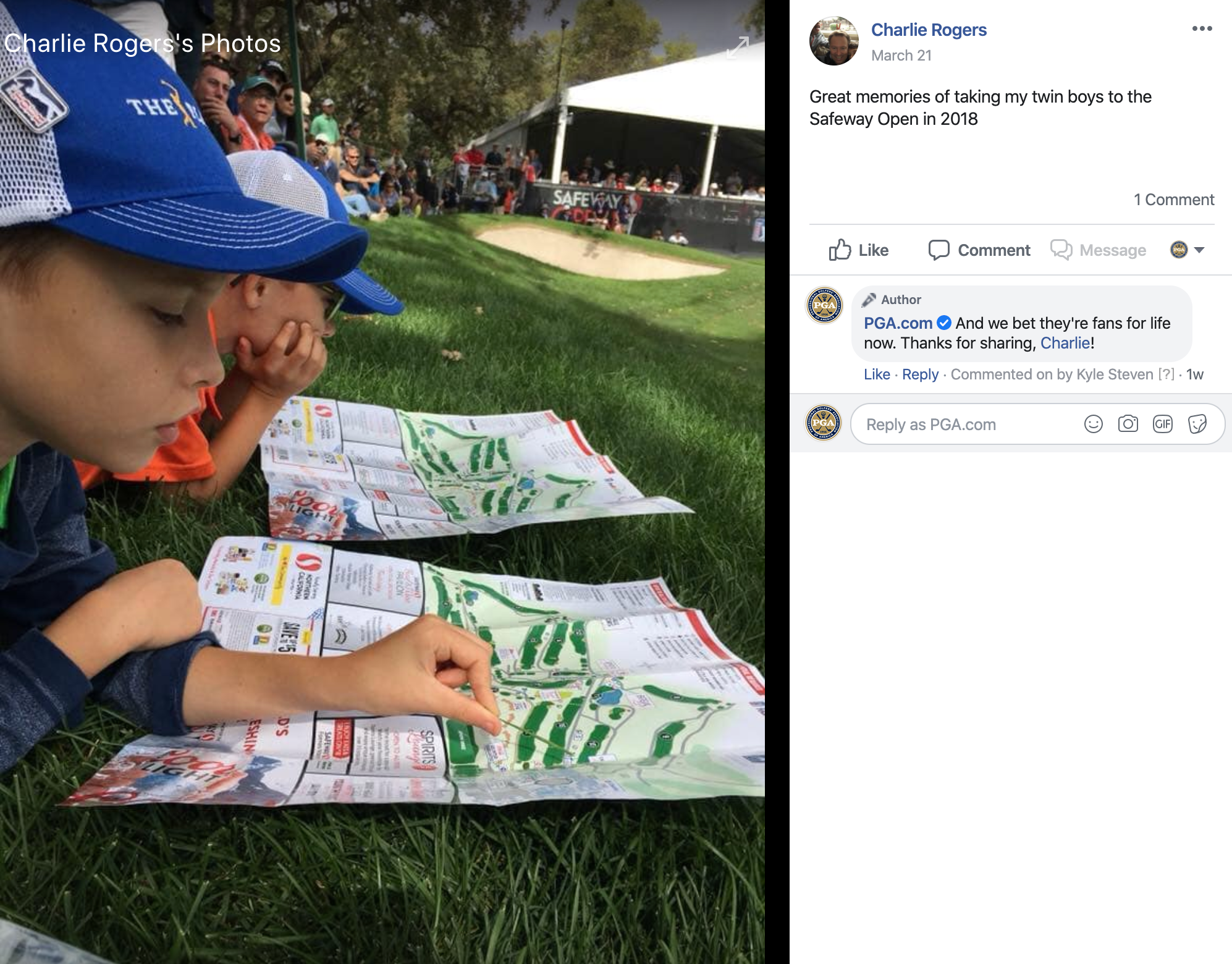Insert an emoji in reply box
Viewport: 1232px width, 964px height.
coord(1093,424)
